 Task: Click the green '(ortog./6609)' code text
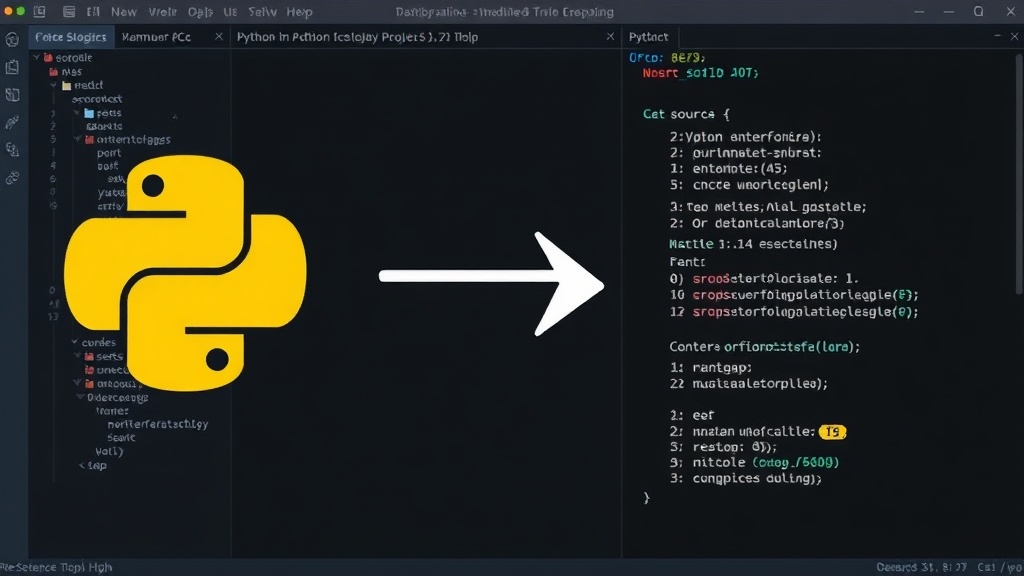click(795, 462)
